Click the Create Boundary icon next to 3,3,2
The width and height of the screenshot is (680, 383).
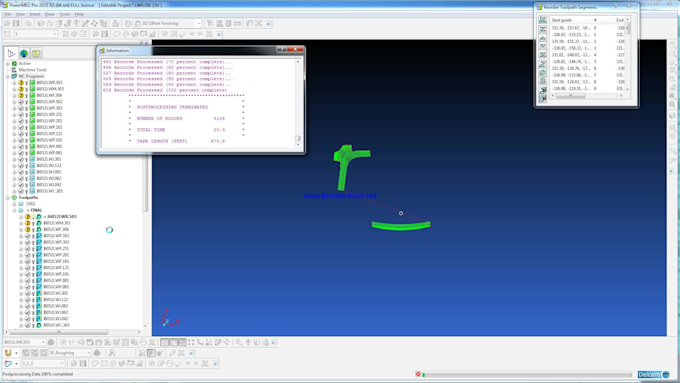pyautogui.click(x=8, y=363)
